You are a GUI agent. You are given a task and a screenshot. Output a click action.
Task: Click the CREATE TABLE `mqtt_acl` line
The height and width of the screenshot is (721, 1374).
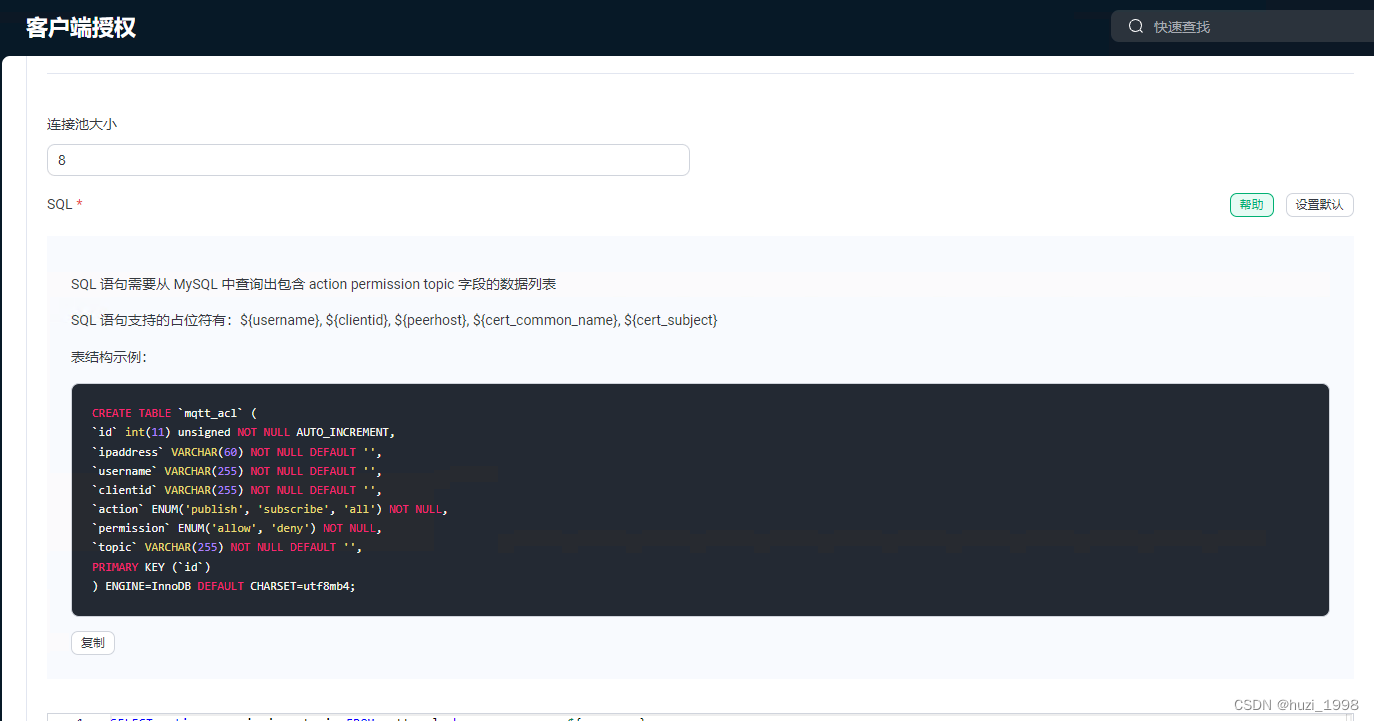[175, 413]
